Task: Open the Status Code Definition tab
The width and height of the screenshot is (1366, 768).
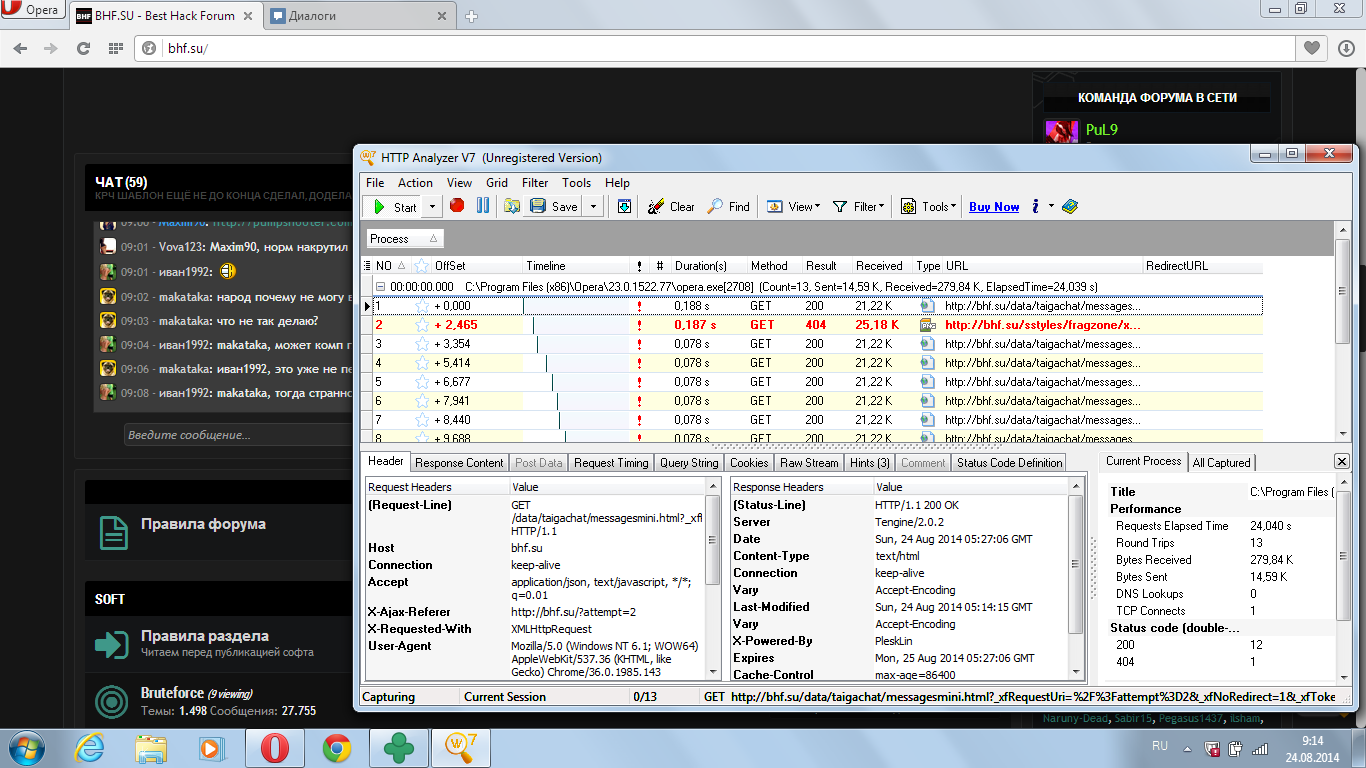Action: point(1009,463)
